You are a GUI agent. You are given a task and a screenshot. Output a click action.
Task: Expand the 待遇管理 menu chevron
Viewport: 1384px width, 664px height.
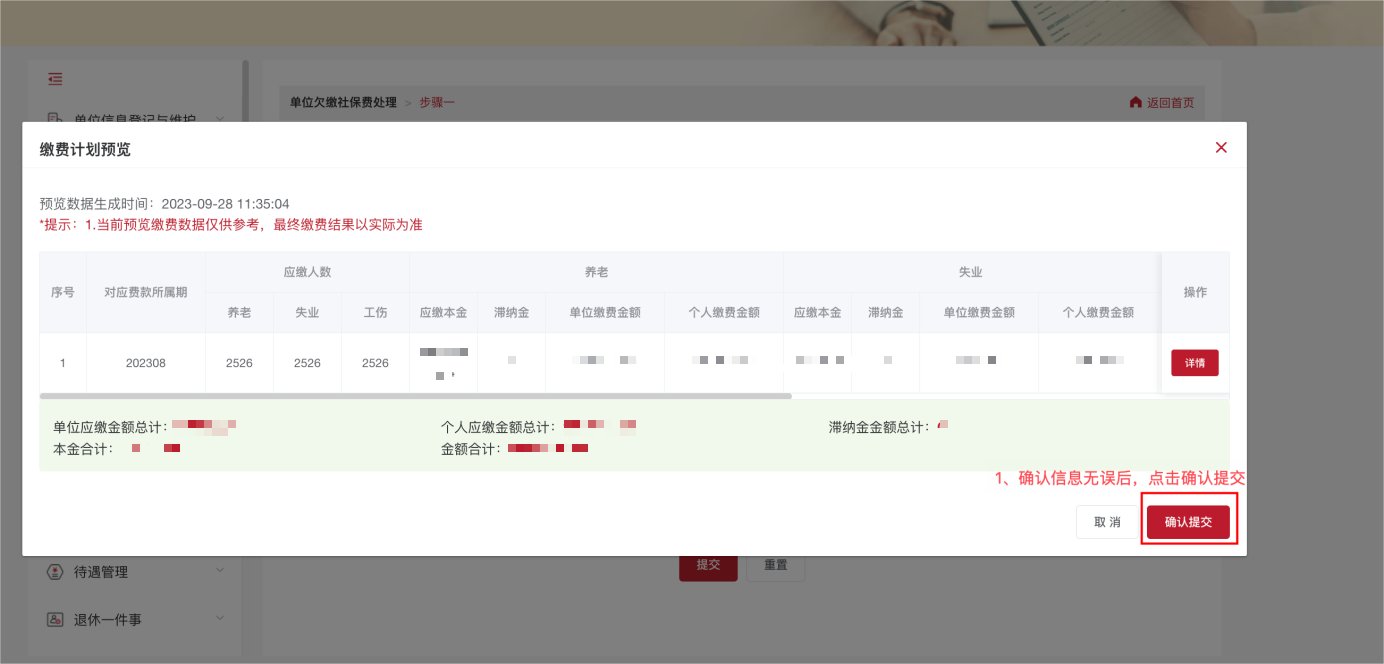[218, 572]
